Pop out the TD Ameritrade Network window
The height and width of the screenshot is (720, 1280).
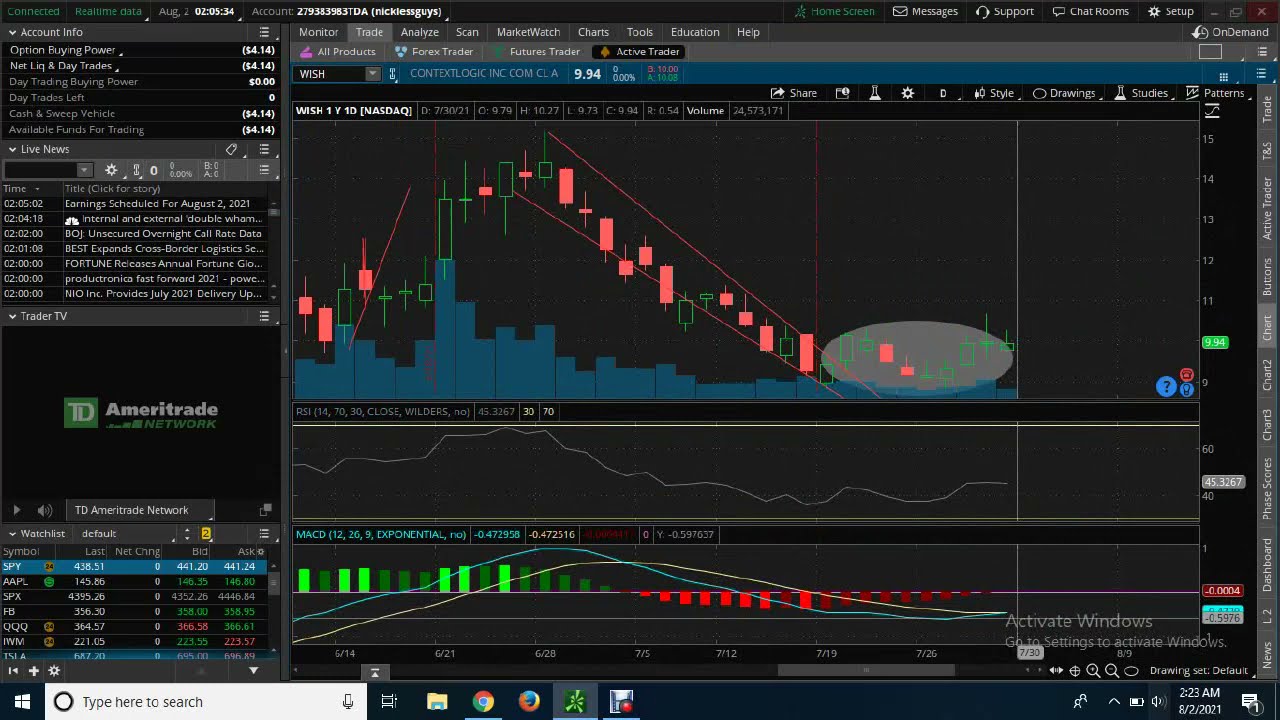tap(265, 510)
